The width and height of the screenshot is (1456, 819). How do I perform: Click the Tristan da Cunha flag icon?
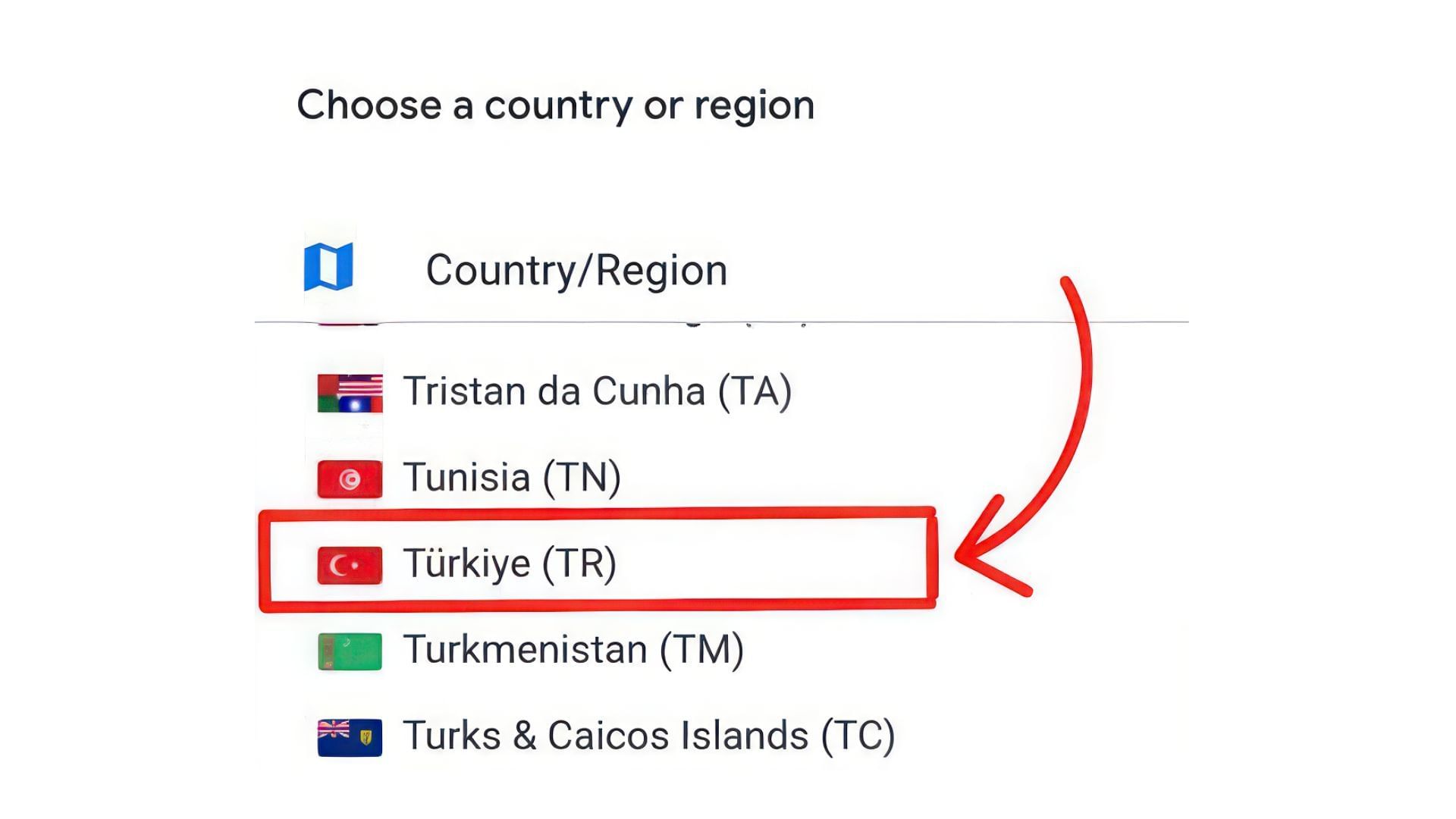click(350, 393)
